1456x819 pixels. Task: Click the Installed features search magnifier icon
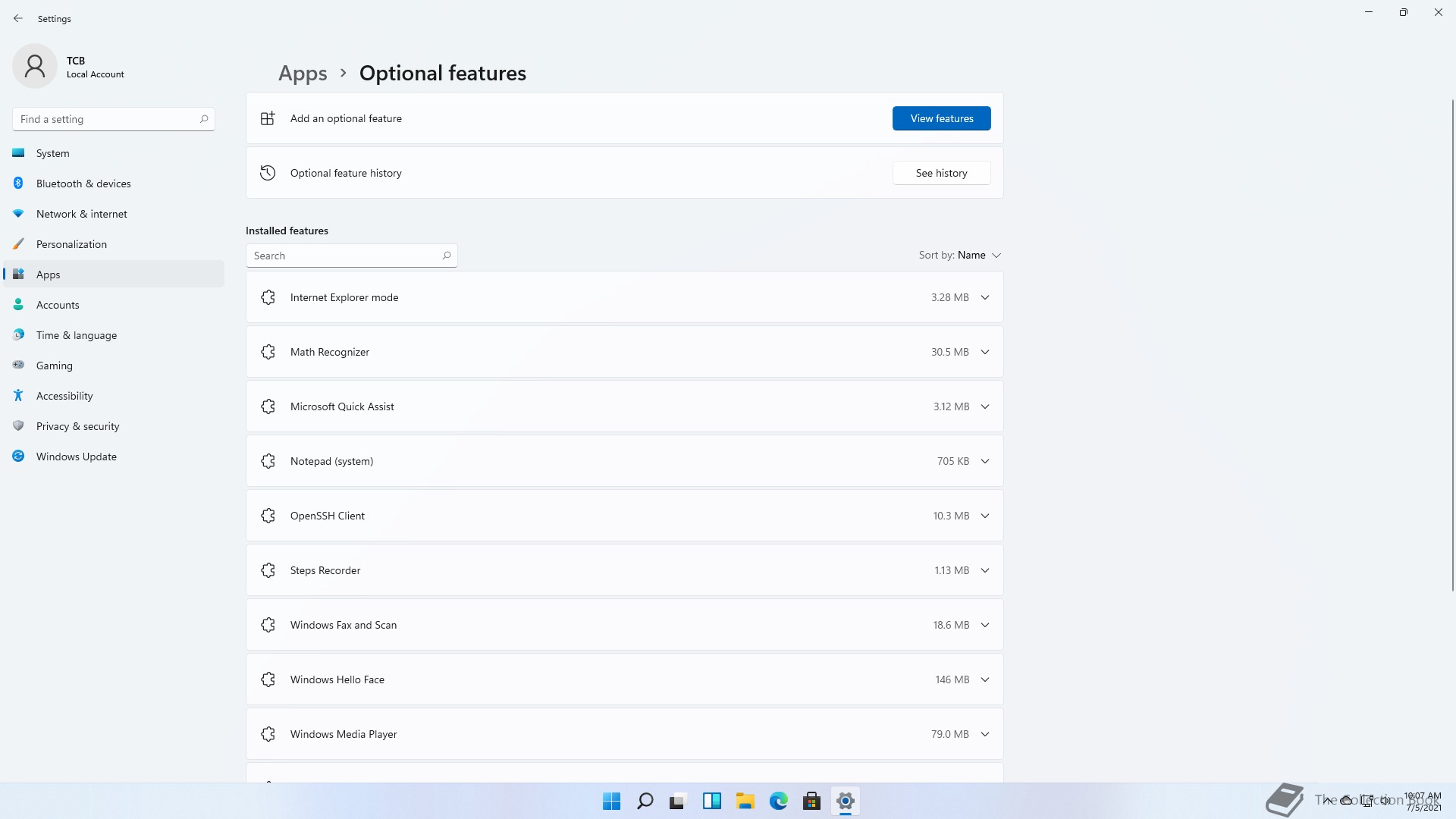[447, 256]
